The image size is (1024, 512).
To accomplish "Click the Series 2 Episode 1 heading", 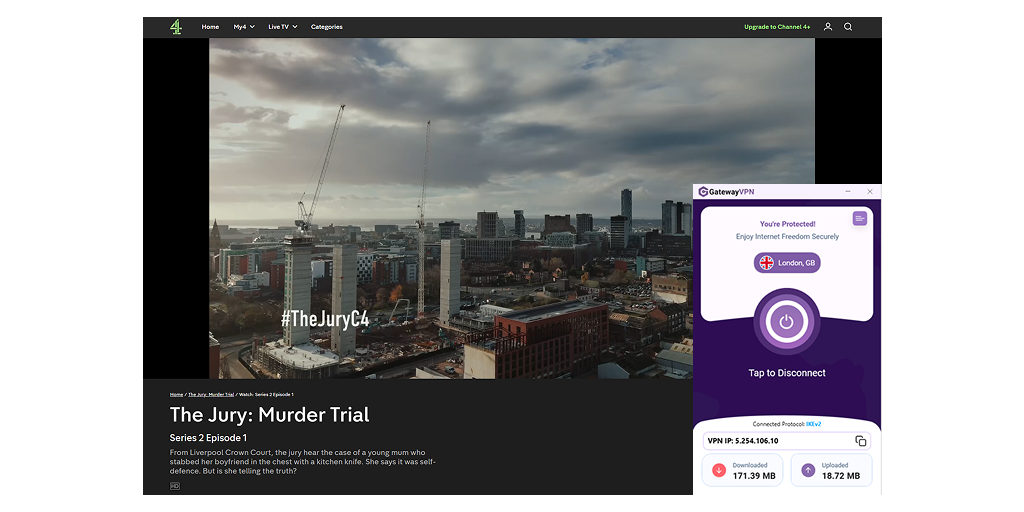I will 208,438.
